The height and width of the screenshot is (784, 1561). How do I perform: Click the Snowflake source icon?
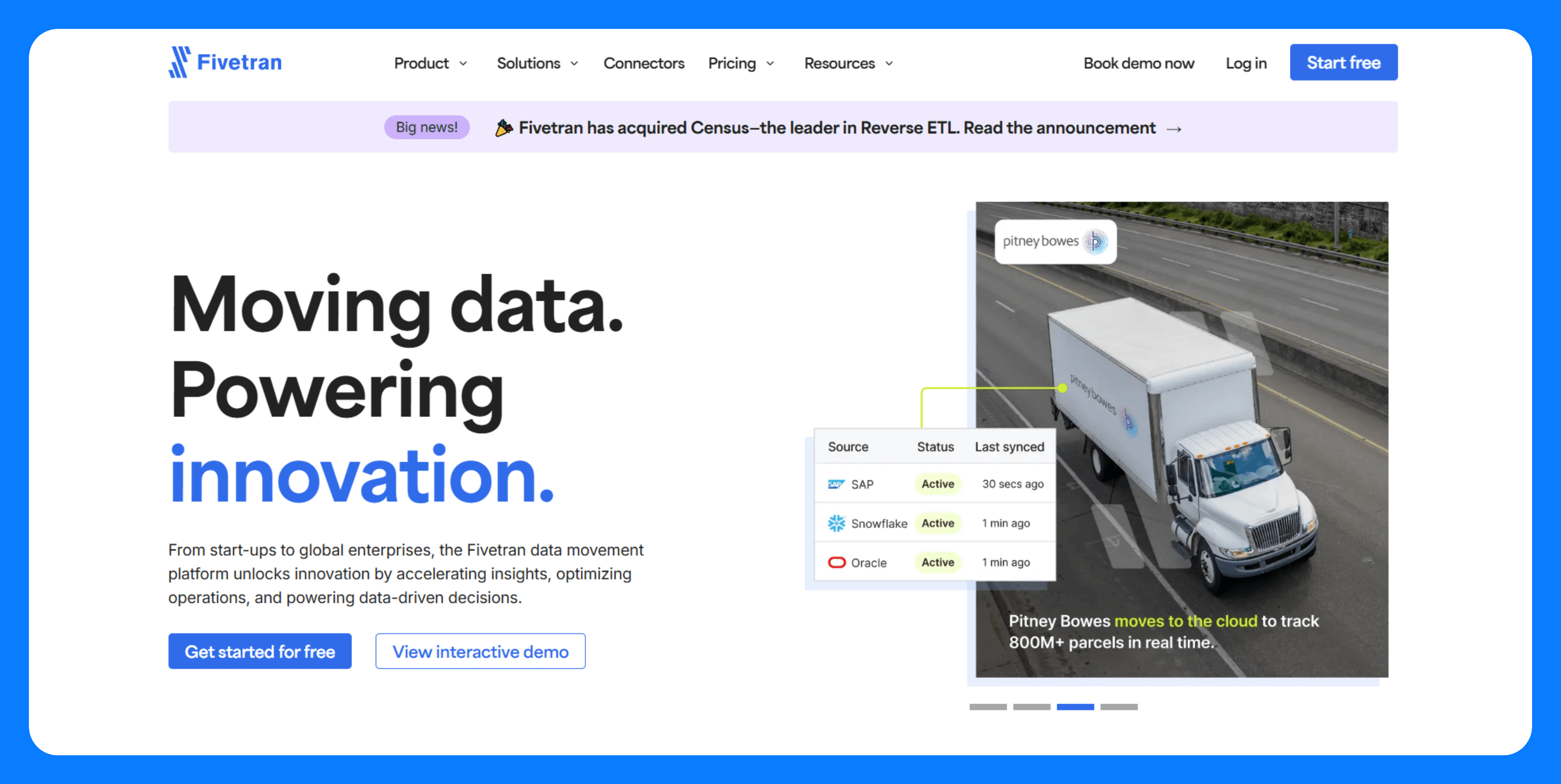pyautogui.click(x=836, y=523)
